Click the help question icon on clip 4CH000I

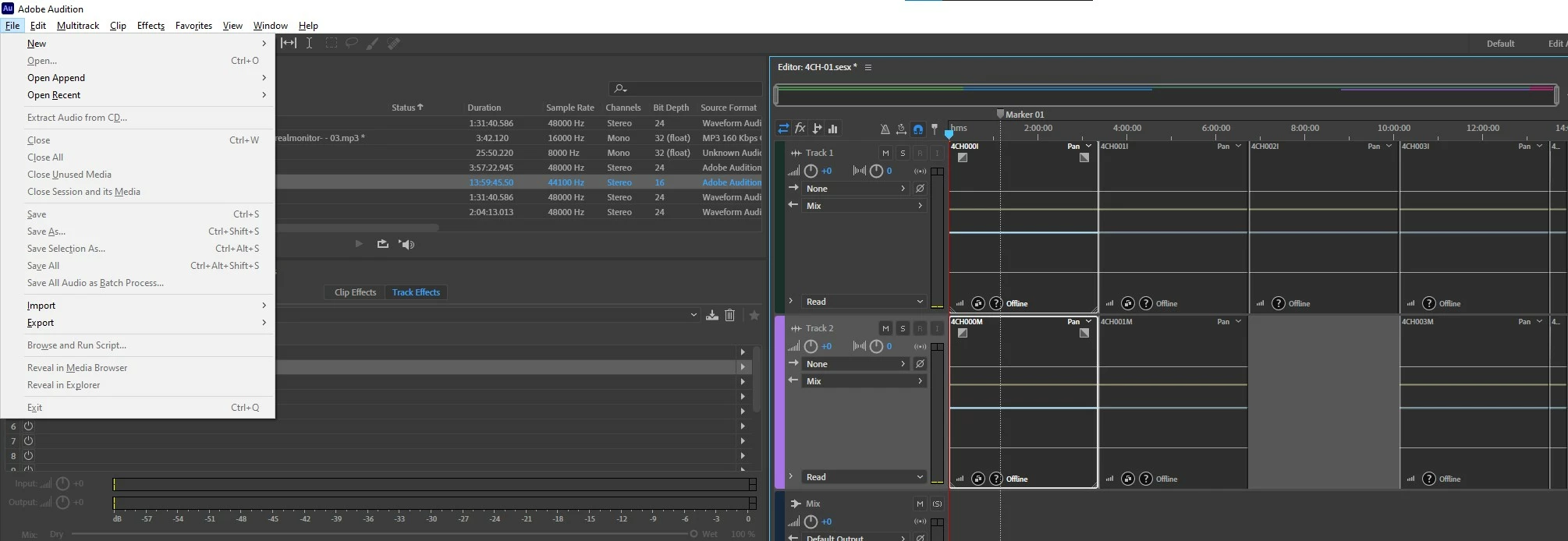[996, 303]
